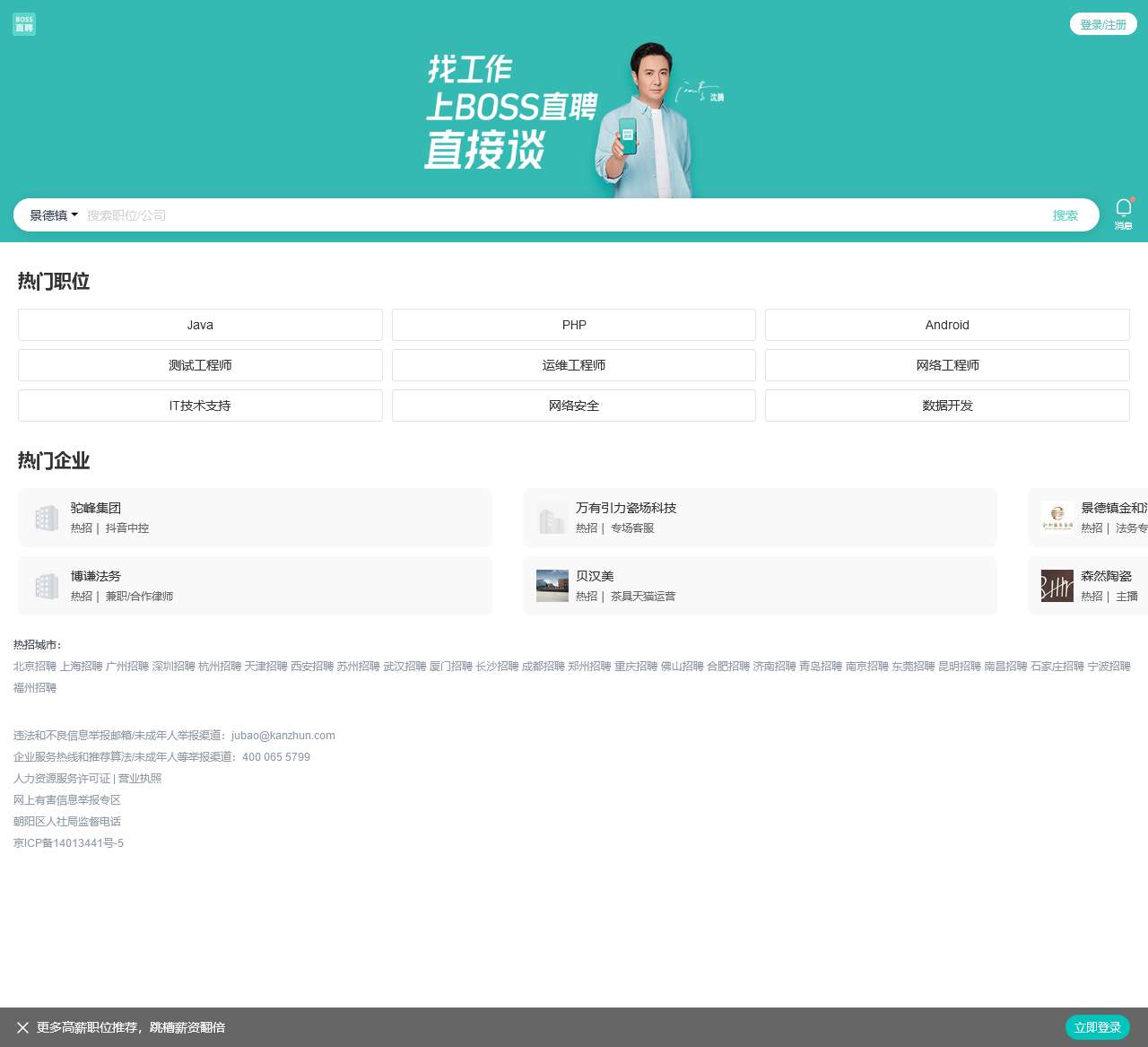The image size is (1148, 1047).
Task: Click the 立即登录 button
Action: (x=1097, y=1027)
